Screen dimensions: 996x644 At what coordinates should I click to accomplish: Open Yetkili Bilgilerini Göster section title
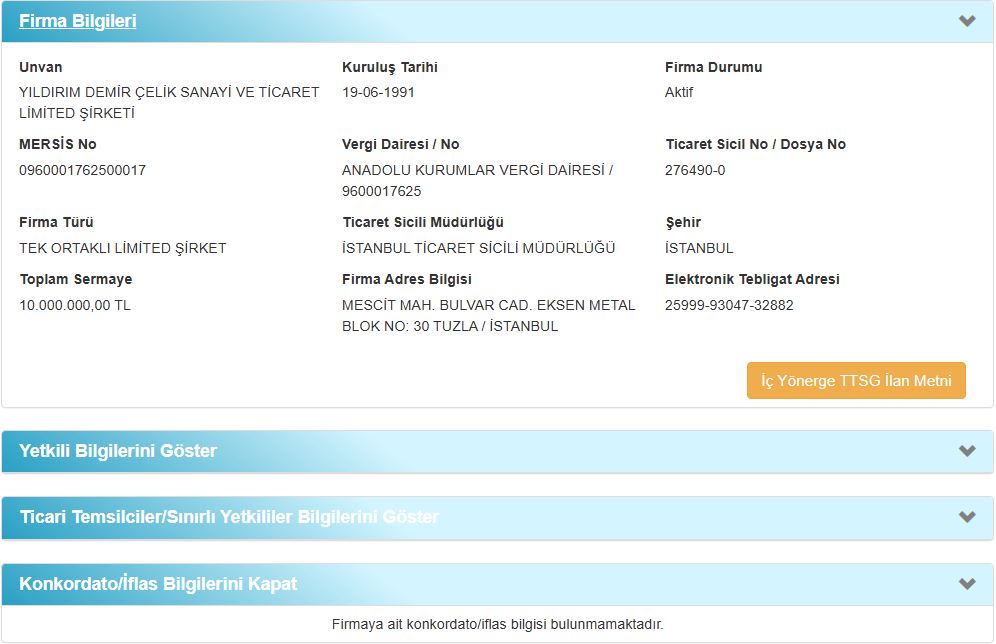(x=118, y=451)
